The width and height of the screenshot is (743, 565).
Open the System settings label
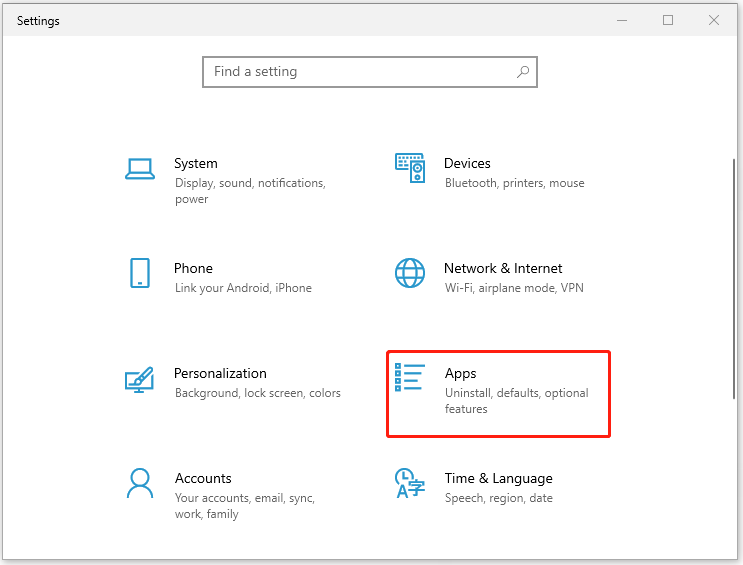(x=195, y=163)
